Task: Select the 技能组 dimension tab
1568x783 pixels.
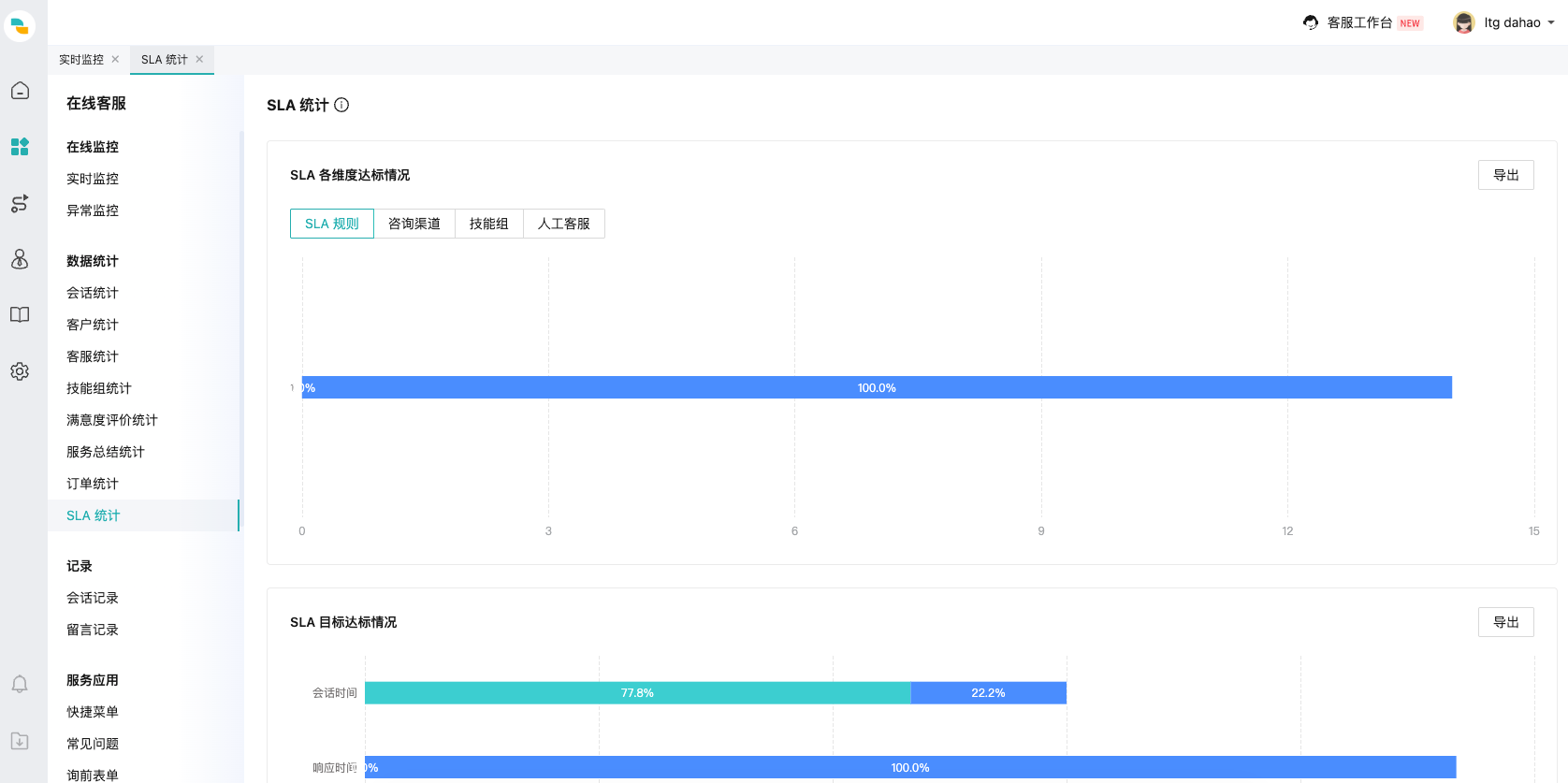Action: pos(488,224)
